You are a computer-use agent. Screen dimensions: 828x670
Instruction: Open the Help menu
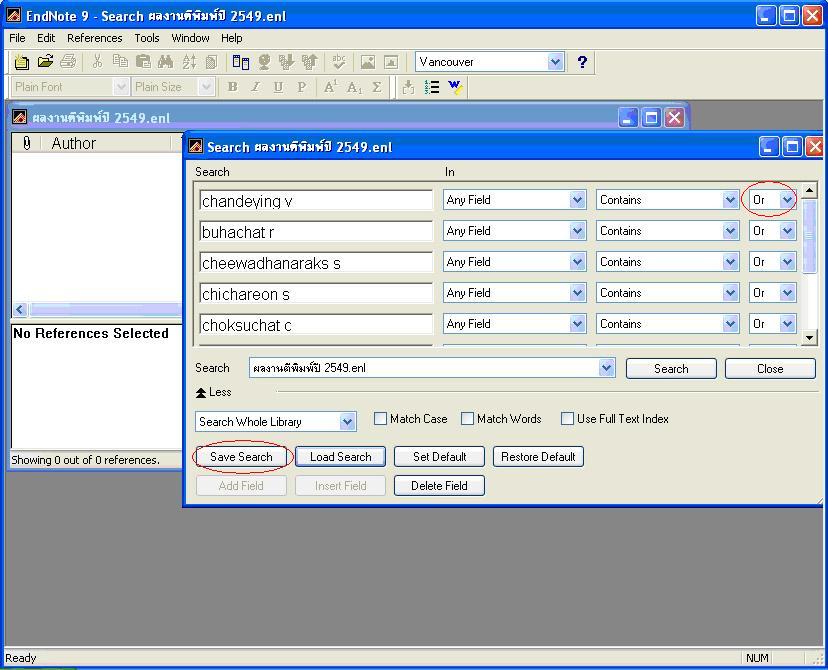[x=231, y=38]
